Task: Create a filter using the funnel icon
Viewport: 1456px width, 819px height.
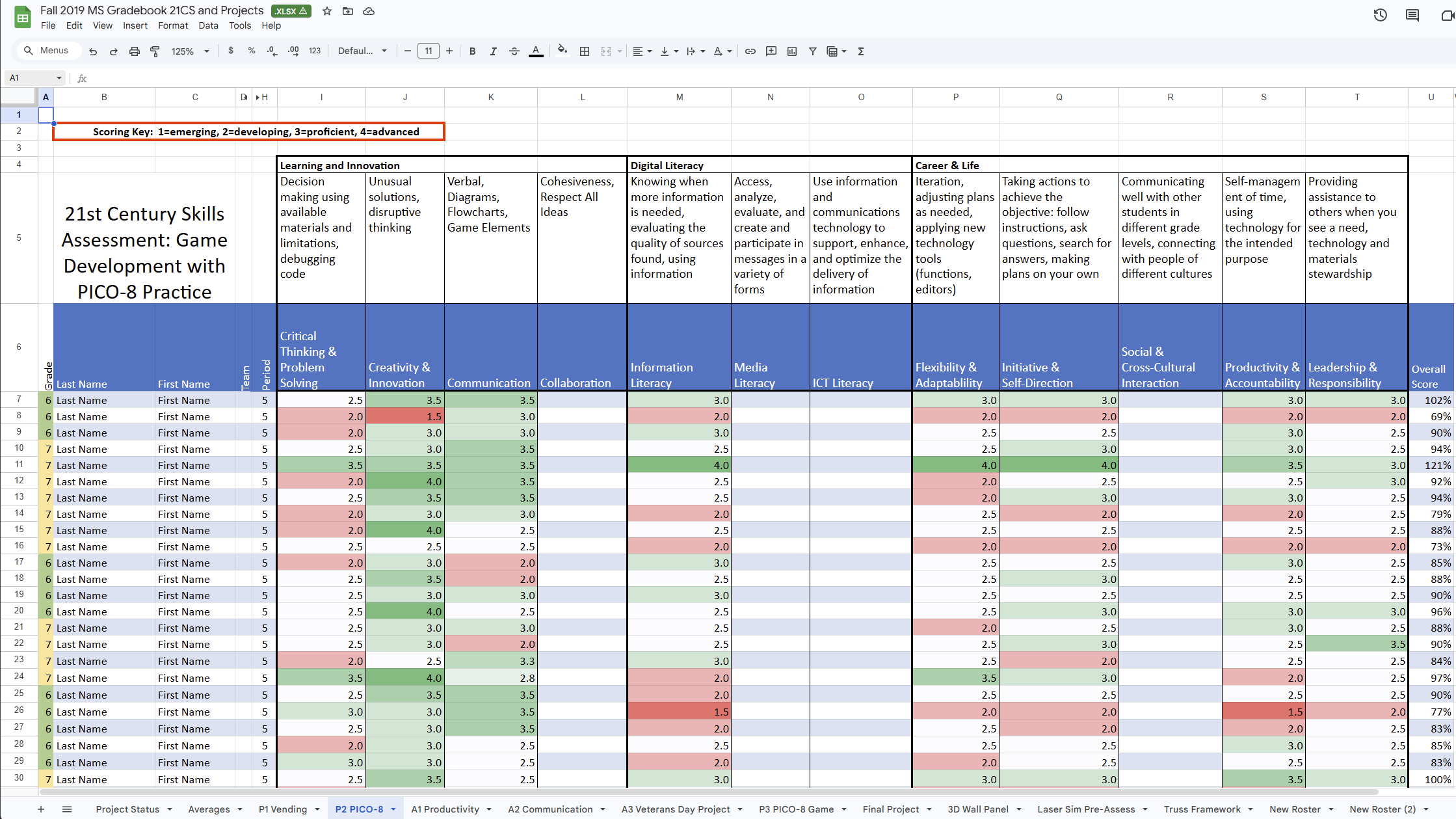Action: (x=812, y=51)
